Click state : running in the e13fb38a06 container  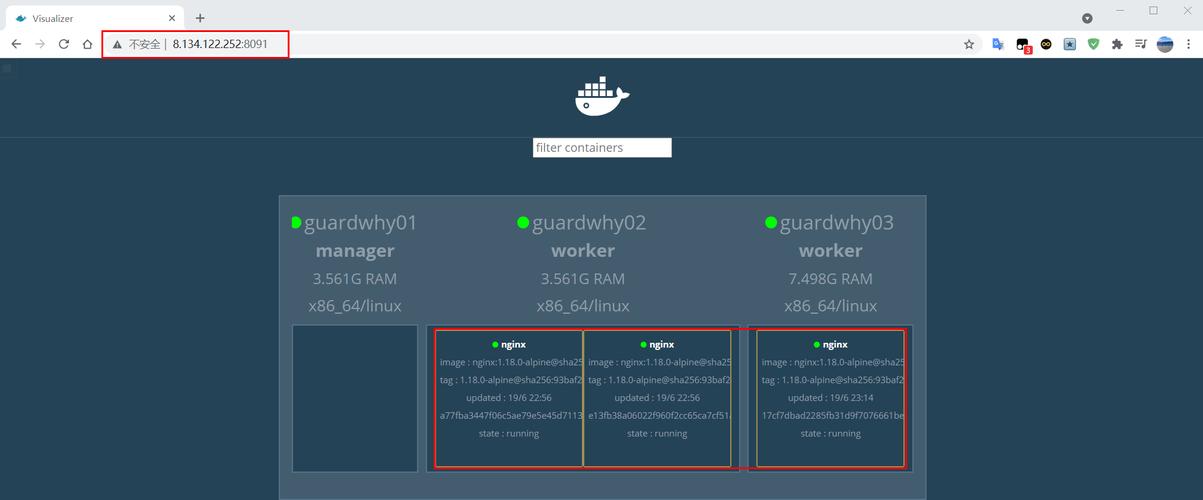coord(657,434)
